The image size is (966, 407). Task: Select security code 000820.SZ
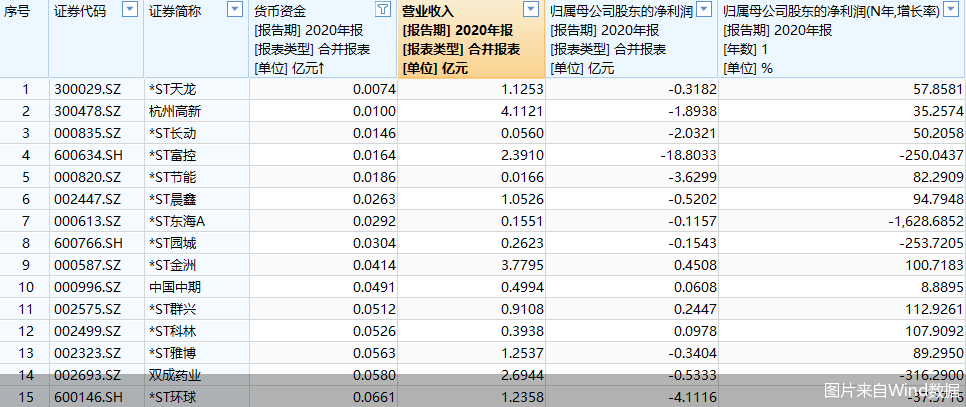[x=87, y=178]
